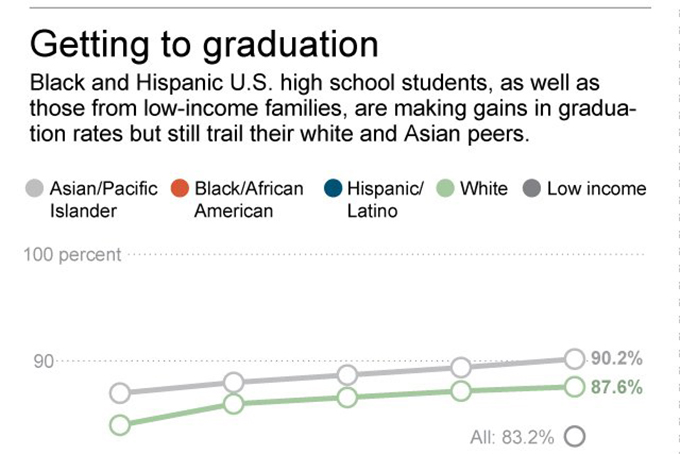The width and height of the screenshot is (680, 454).
Task: Click the "Getting to graduation" chart title
Action: point(205,44)
